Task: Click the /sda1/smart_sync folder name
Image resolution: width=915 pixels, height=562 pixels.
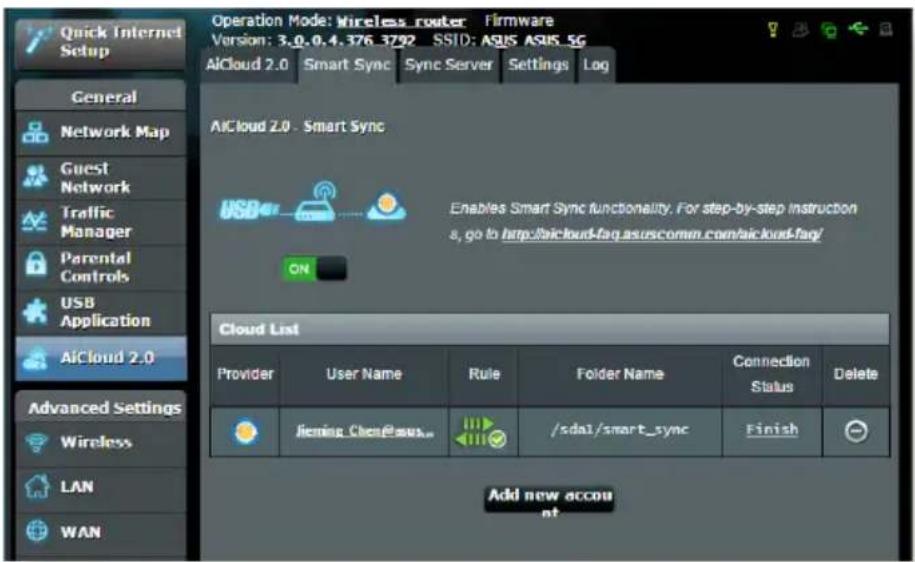Action: pyautogui.click(x=620, y=430)
